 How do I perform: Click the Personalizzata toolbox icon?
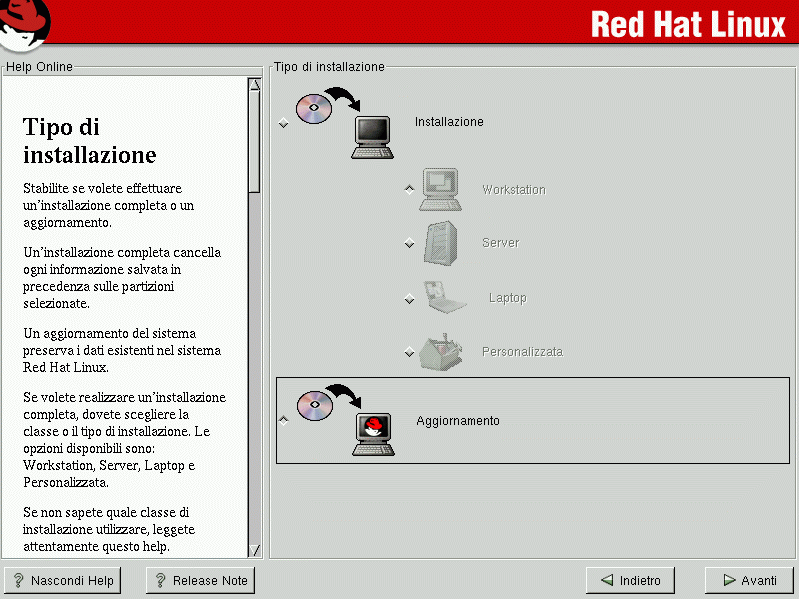440,352
